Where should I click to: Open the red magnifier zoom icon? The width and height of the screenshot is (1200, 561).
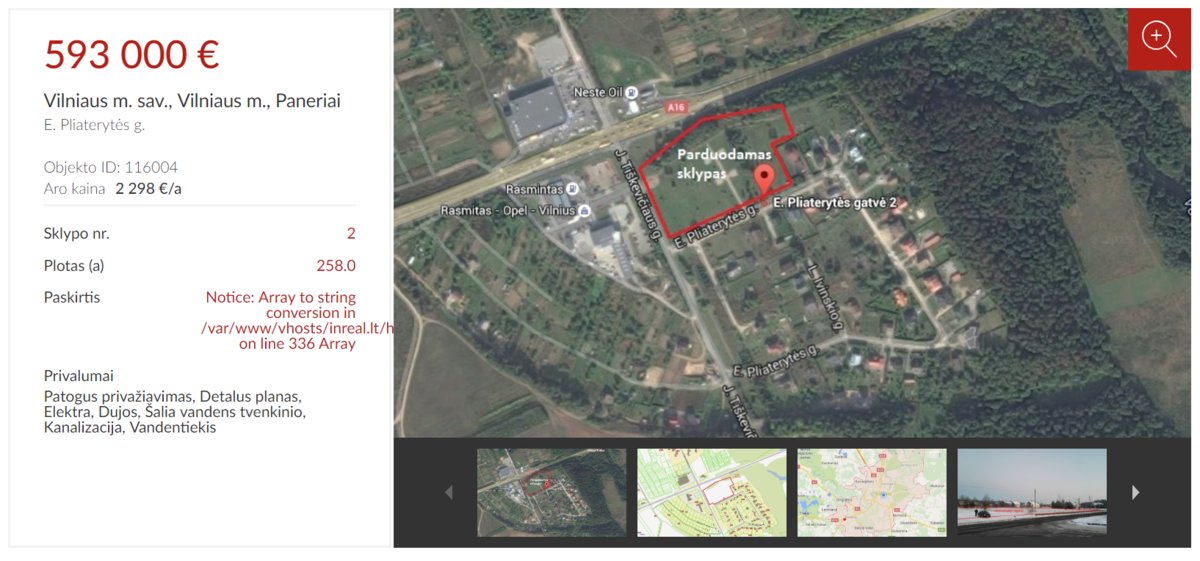click(1159, 40)
